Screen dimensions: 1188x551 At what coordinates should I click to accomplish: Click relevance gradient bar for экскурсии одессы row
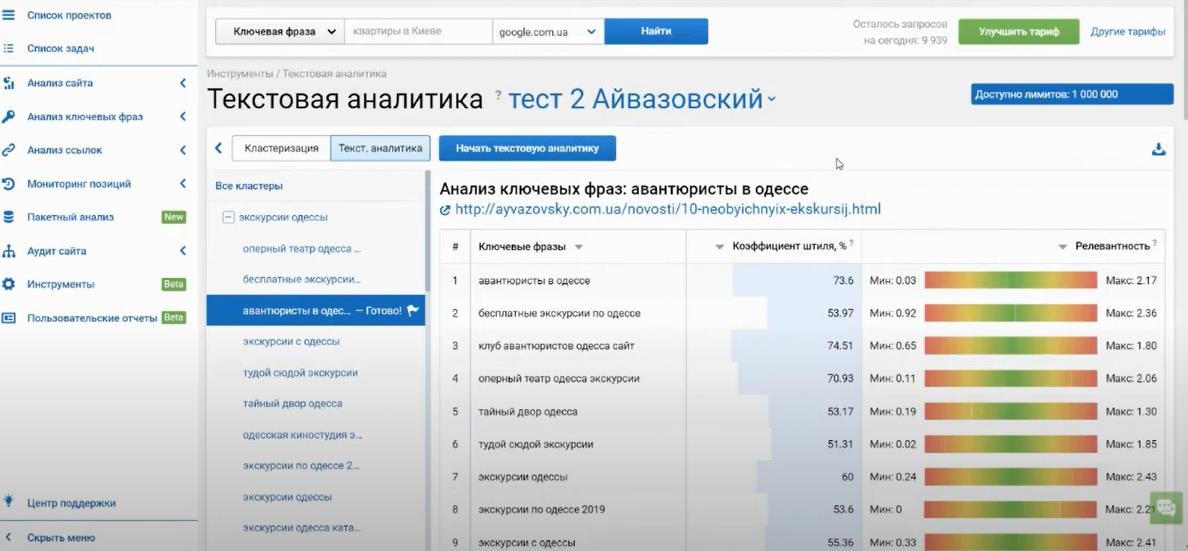click(x=1011, y=477)
